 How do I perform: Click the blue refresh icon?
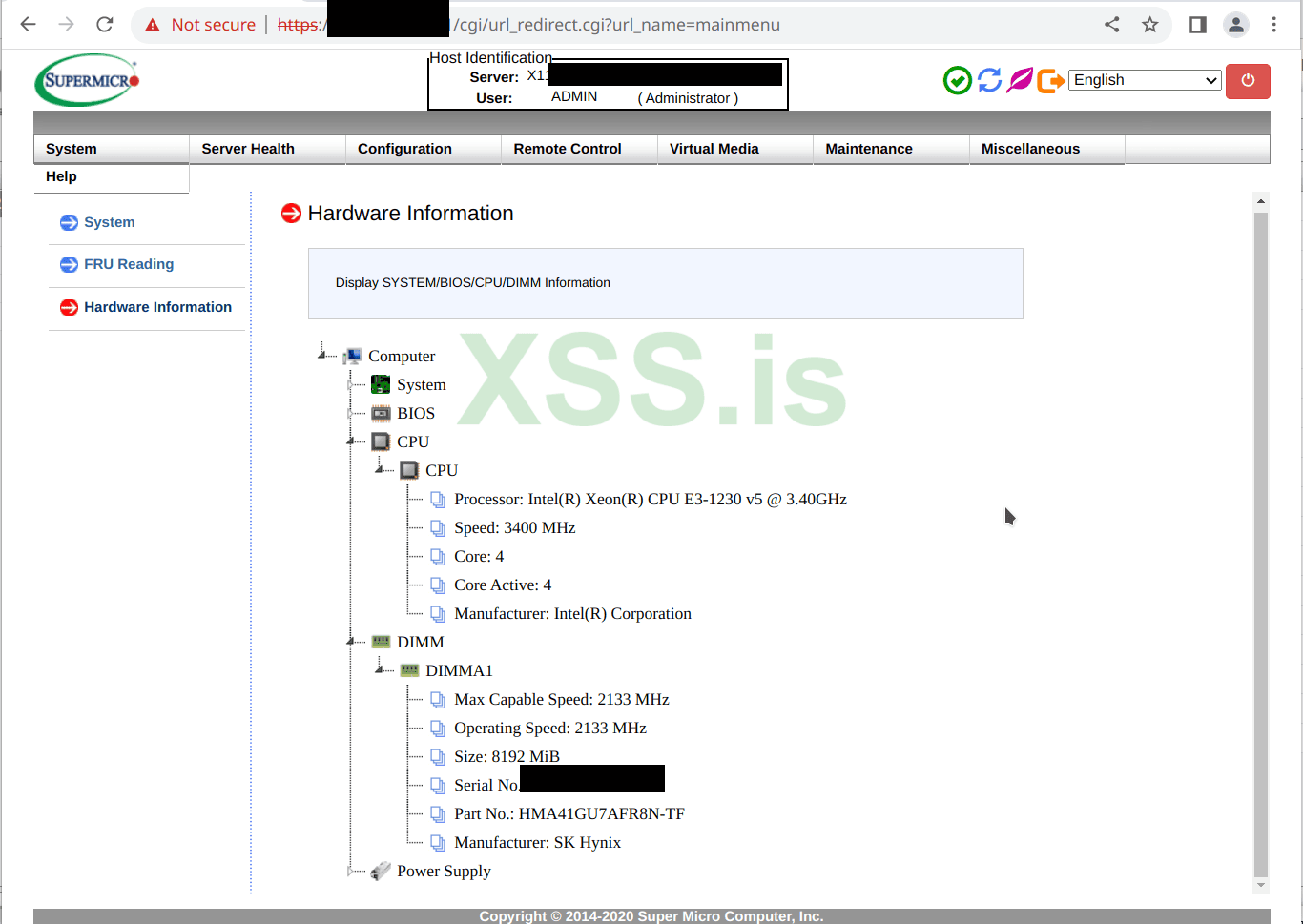tap(989, 80)
